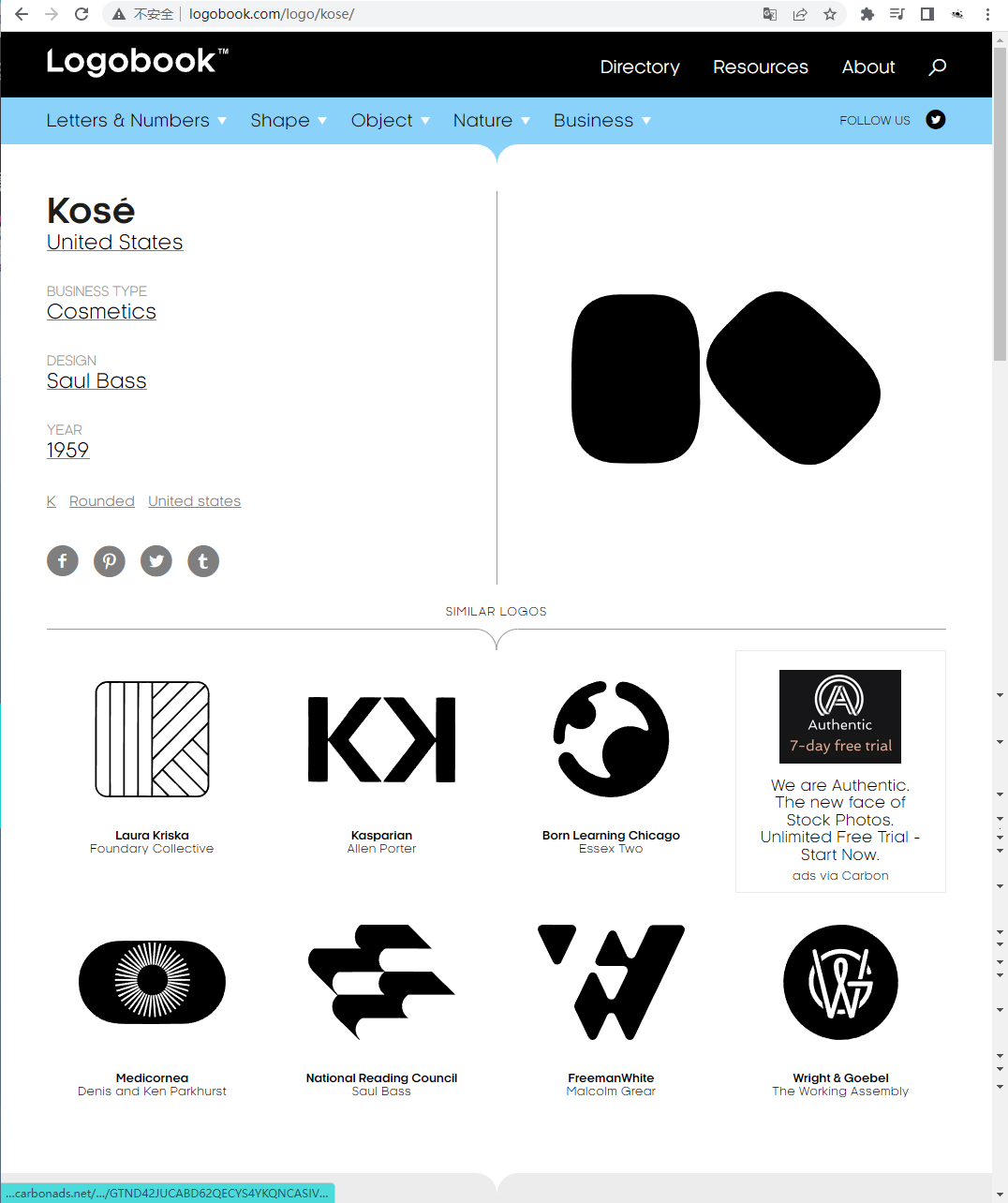1008x1203 pixels.
Task: Share via the grey Twitter circle icon
Action: coord(156,561)
